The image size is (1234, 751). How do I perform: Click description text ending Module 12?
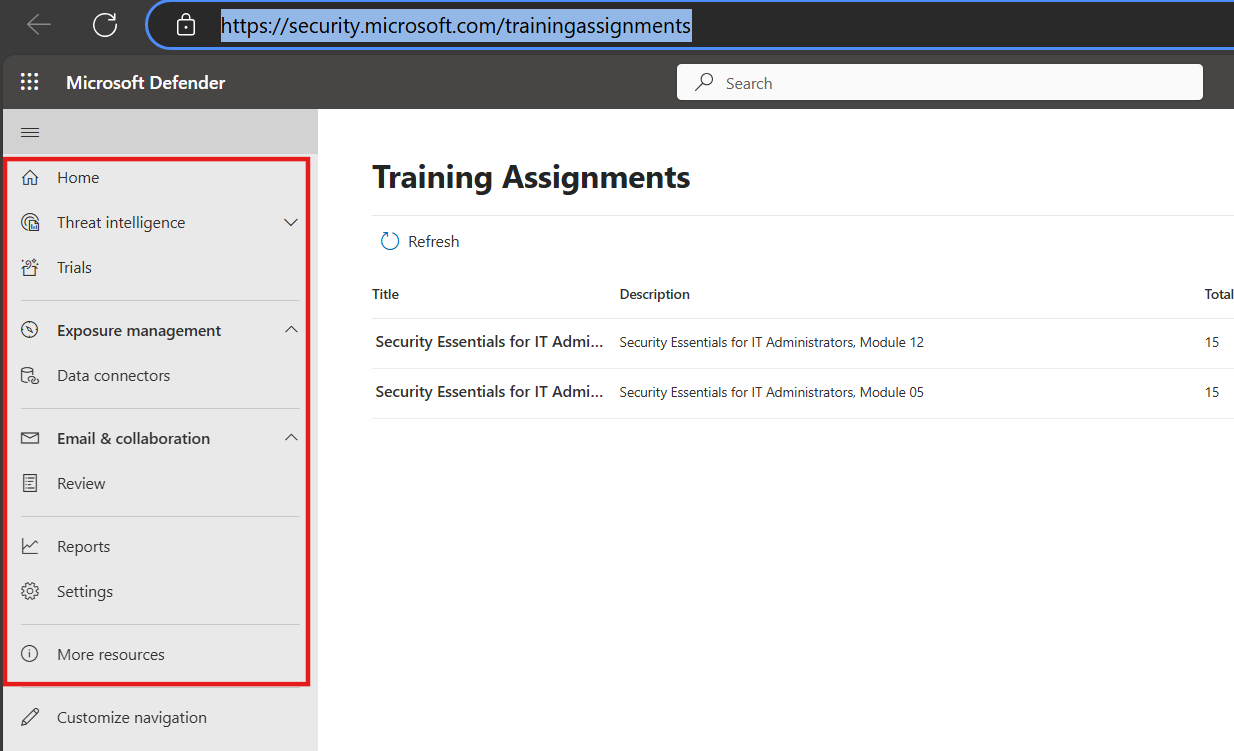tap(771, 343)
